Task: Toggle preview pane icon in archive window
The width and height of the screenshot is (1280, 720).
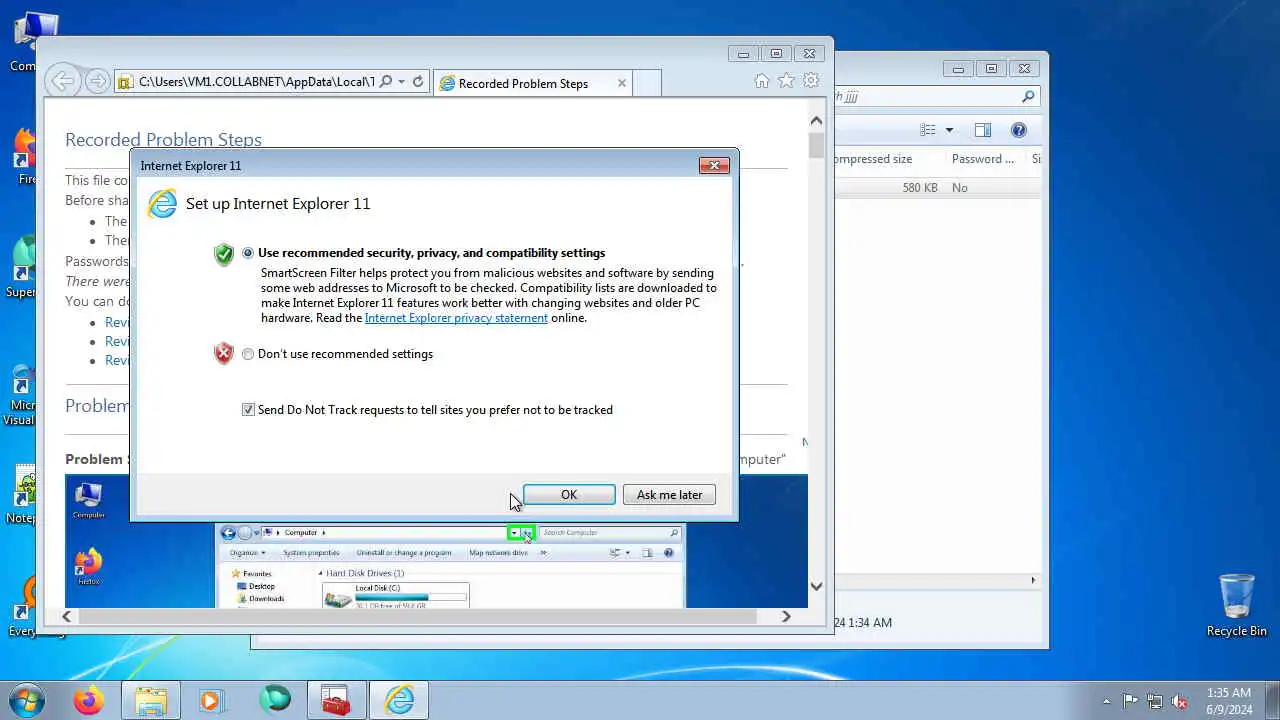Action: click(x=983, y=130)
